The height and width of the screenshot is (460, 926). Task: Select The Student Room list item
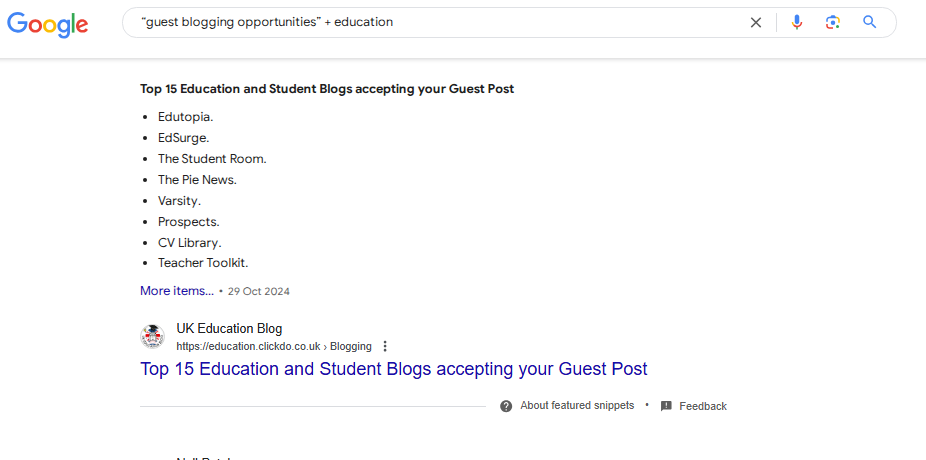coord(212,159)
